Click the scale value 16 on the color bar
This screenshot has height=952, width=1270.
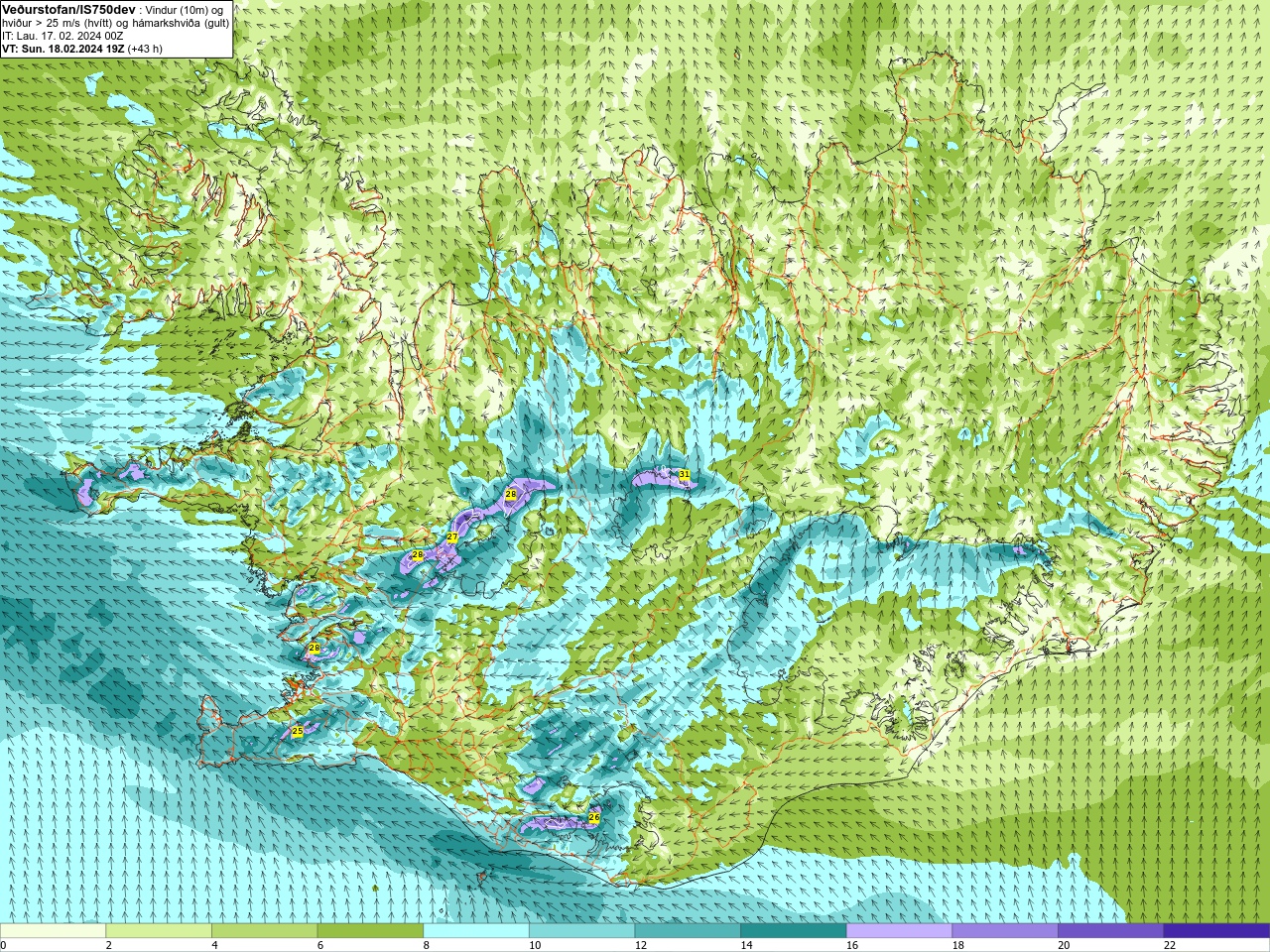(x=852, y=945)
